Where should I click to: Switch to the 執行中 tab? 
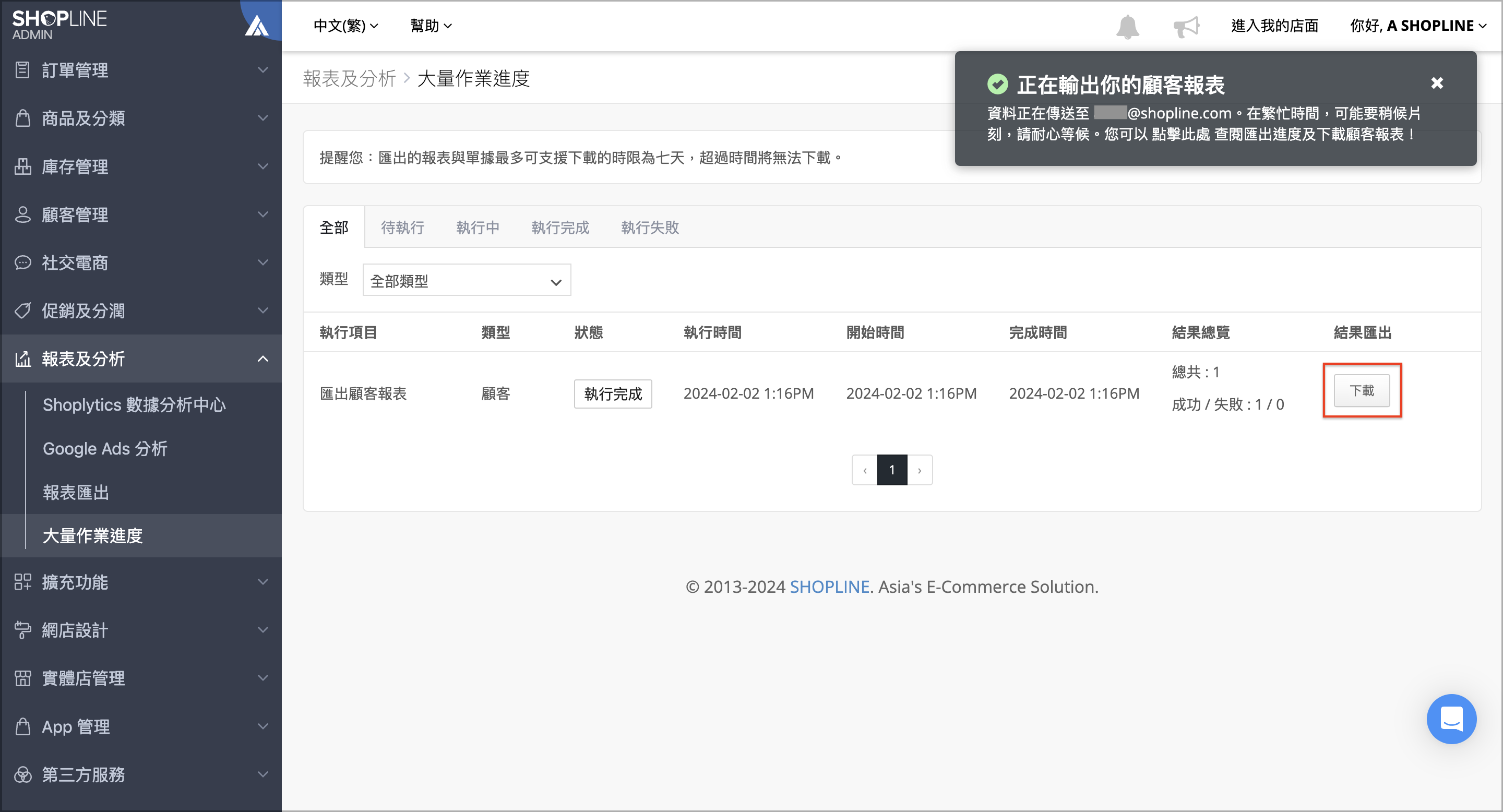(478, 228)
